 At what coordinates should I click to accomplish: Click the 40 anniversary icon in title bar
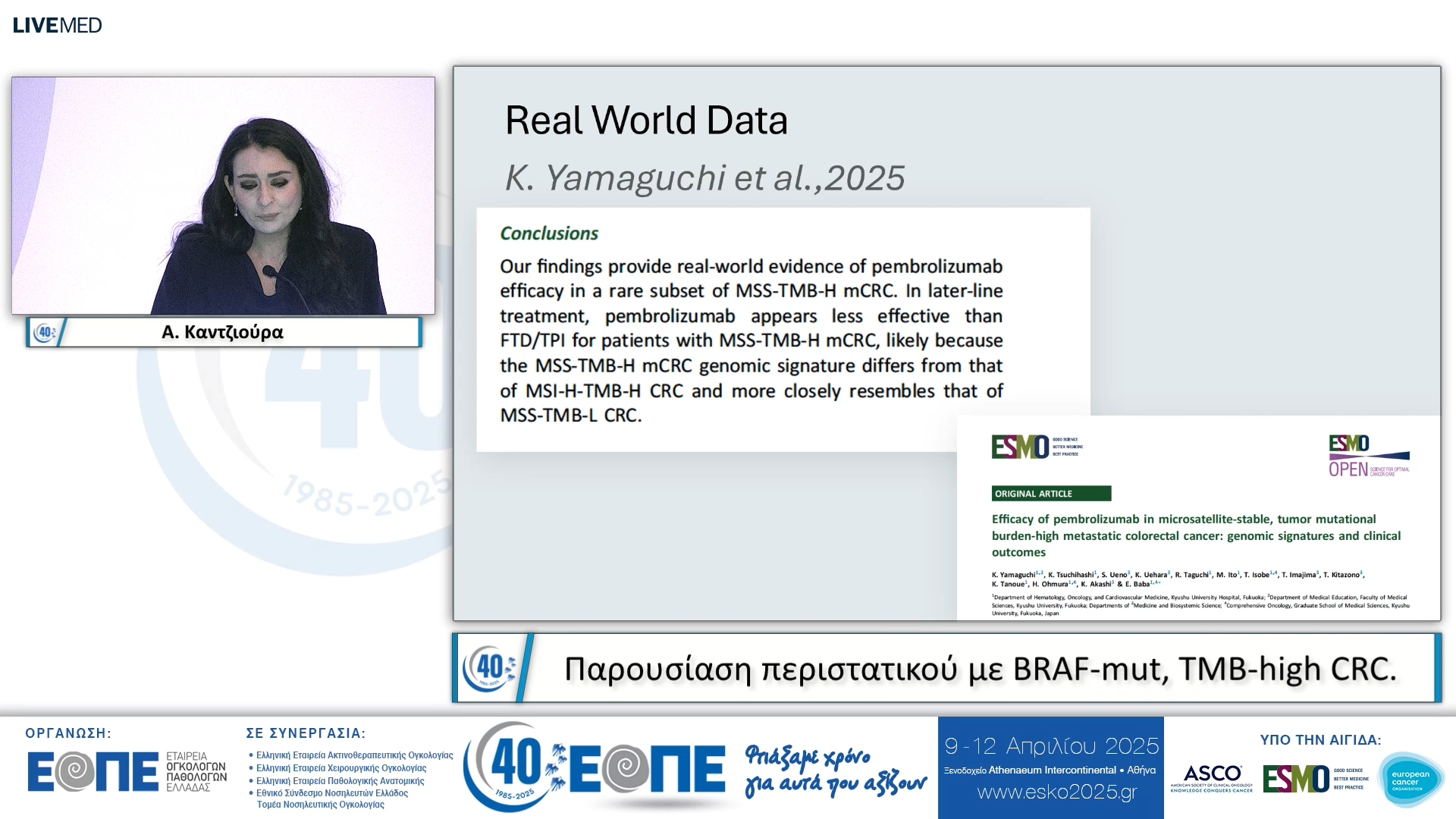491,668
